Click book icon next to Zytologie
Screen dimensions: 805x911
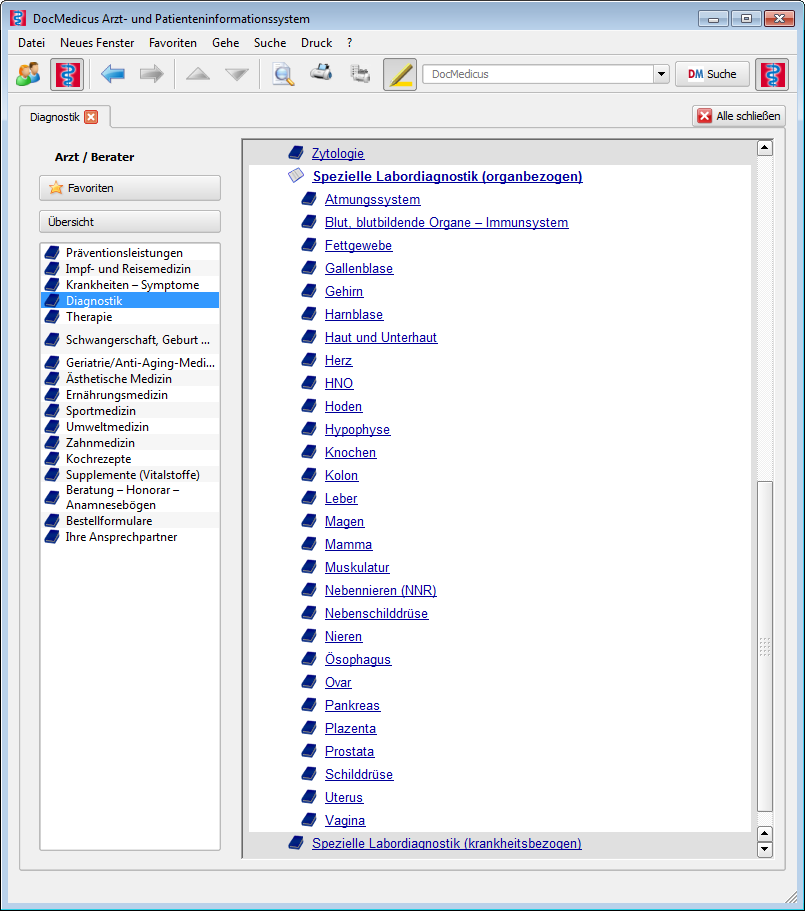coord(296,153)
